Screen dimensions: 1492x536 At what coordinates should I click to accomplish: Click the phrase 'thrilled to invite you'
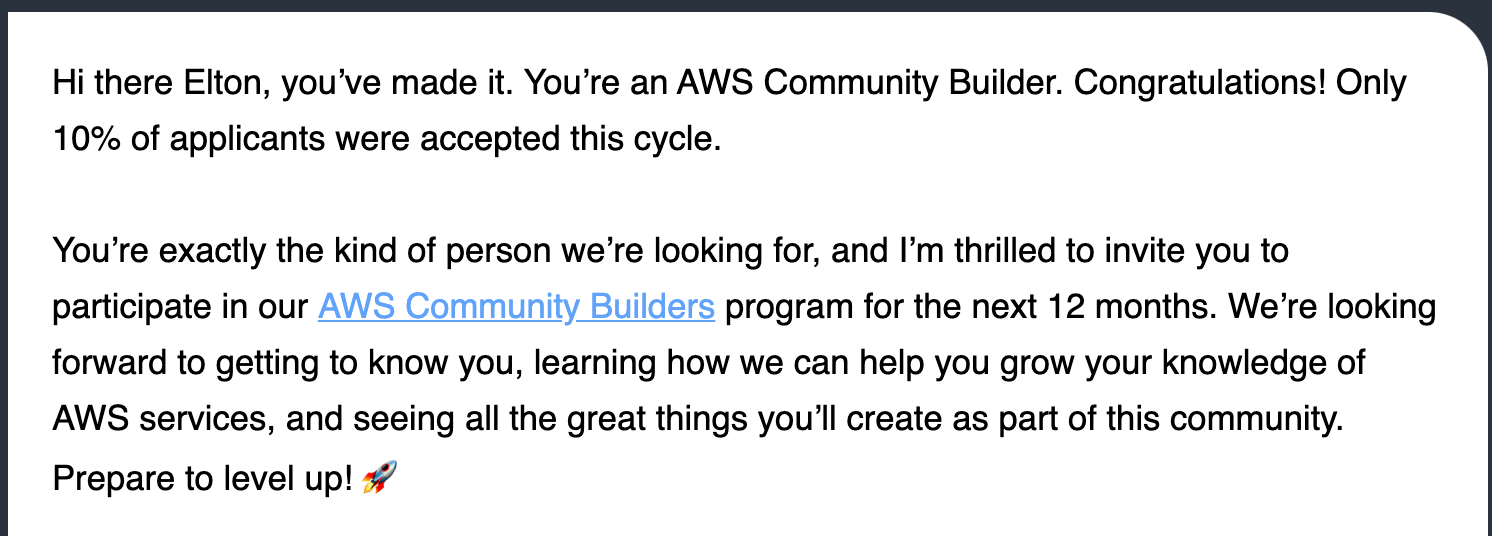pos(1070,250)
